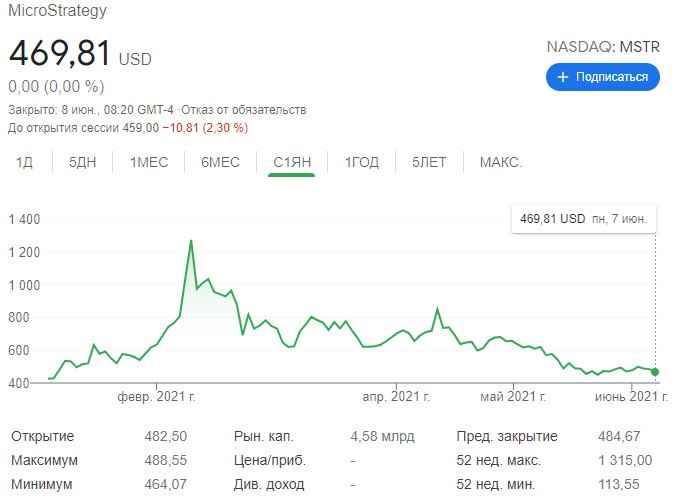Click the Див. доход label
684x503 pixels.
[269, 484]
